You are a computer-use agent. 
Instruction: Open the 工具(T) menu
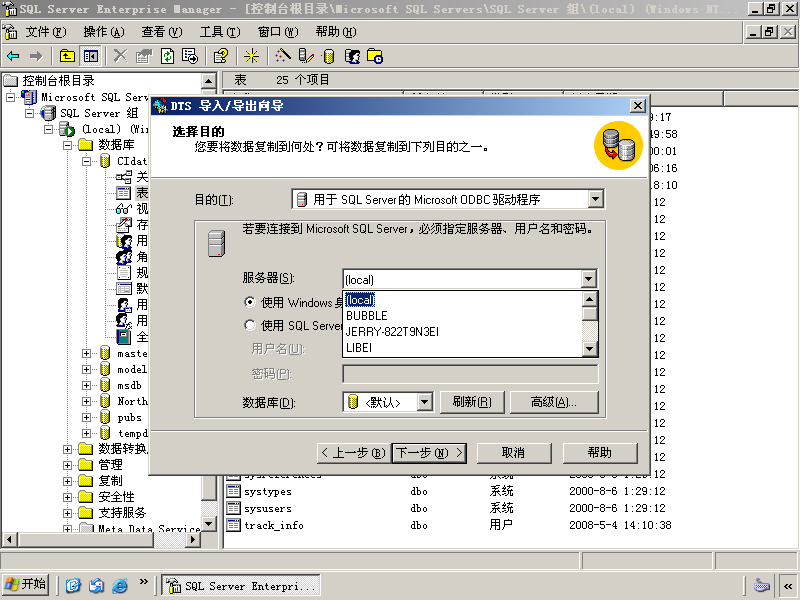click(x=220, y=32)
